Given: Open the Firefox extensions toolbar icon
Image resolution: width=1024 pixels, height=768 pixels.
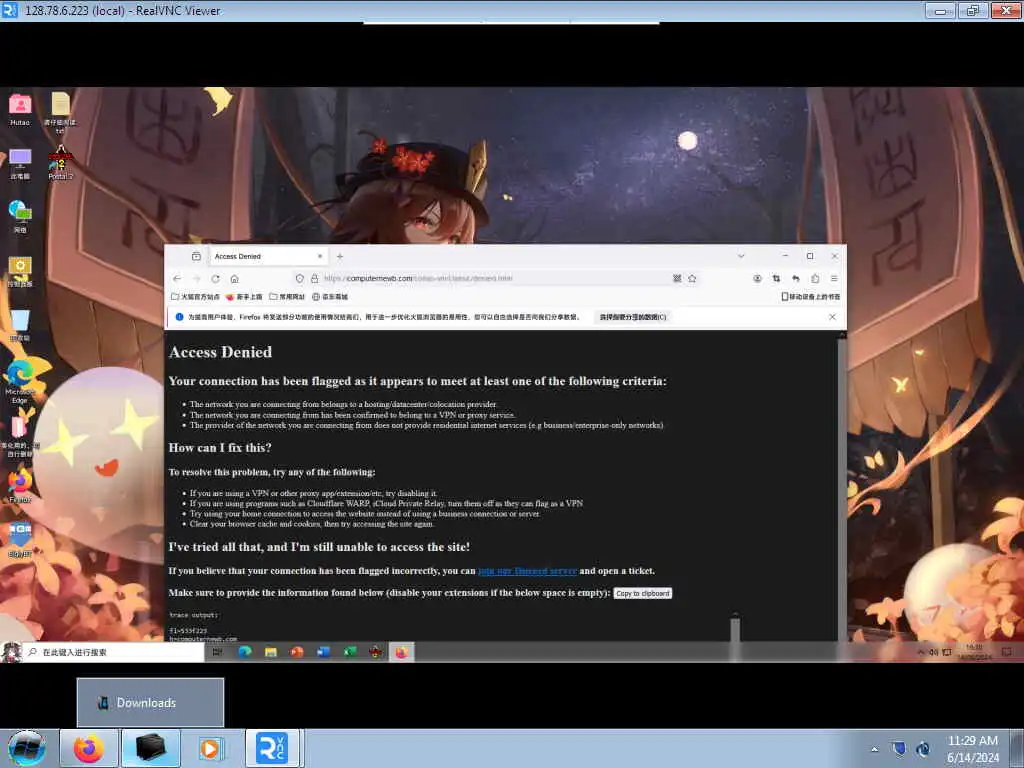Looking at the screenshot, I should [x=815, y=278].
